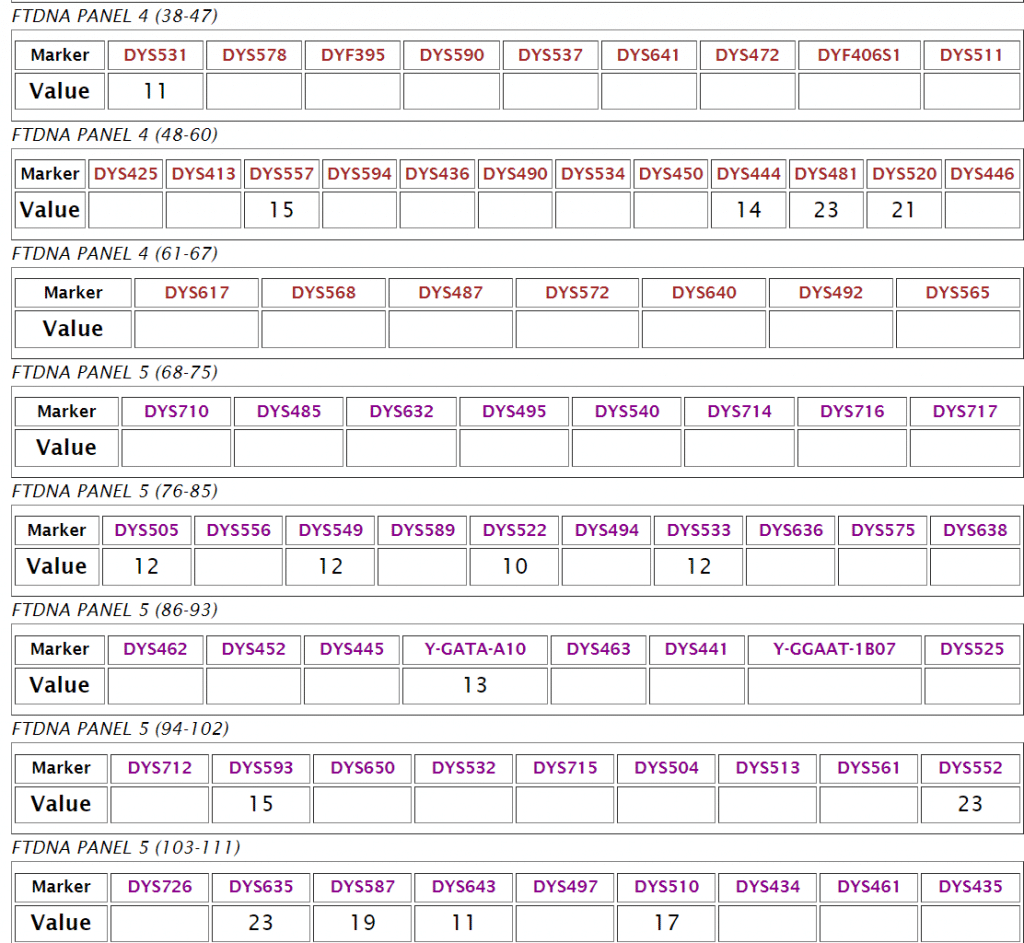Viewport: 1024px width, 943px height.
Task: Open the Y-GGAAT-1B07 marker link
Action: coord(835,649)
